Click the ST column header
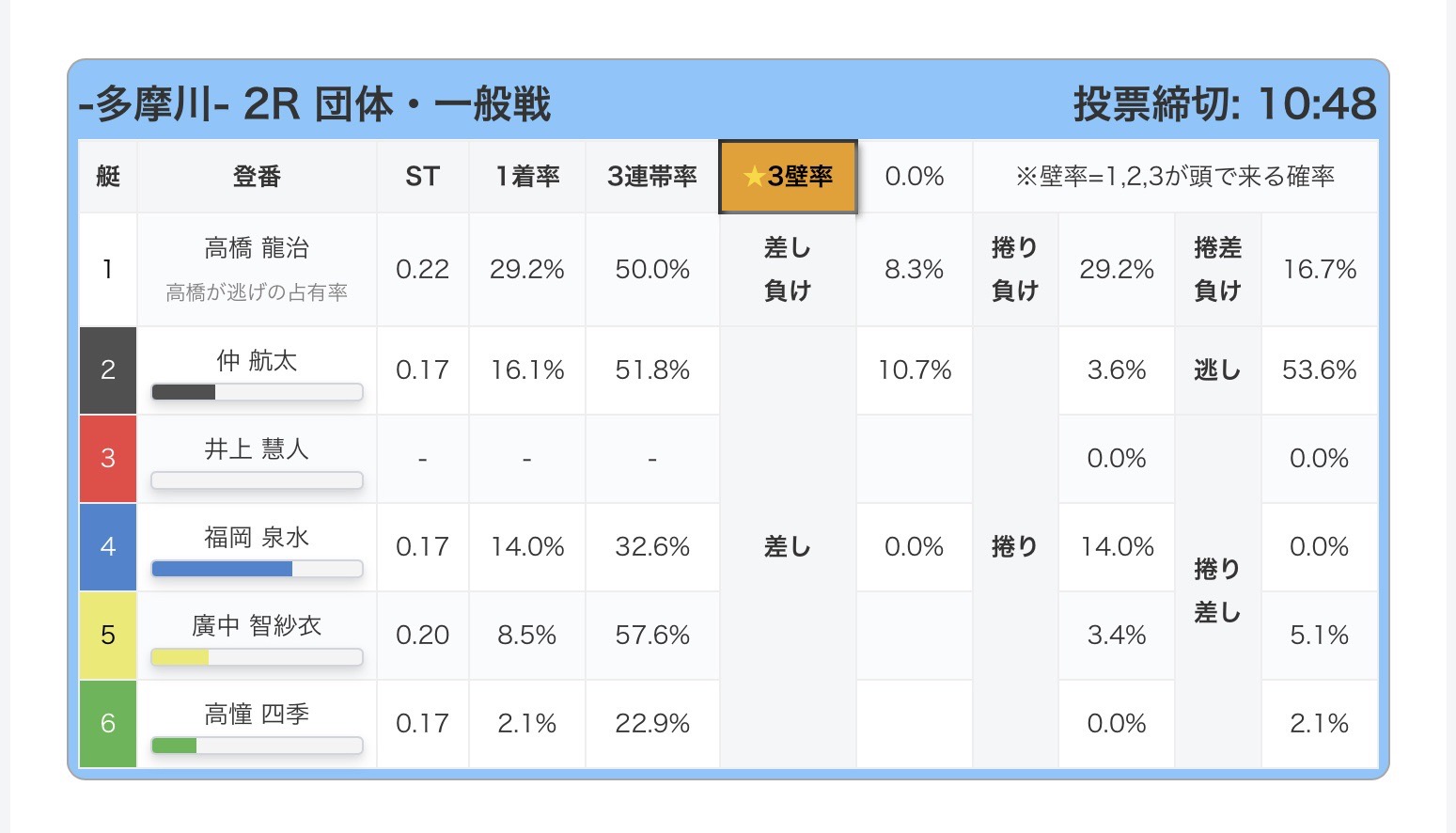This screenshot has height=833, width=1456. click(422, 177)
